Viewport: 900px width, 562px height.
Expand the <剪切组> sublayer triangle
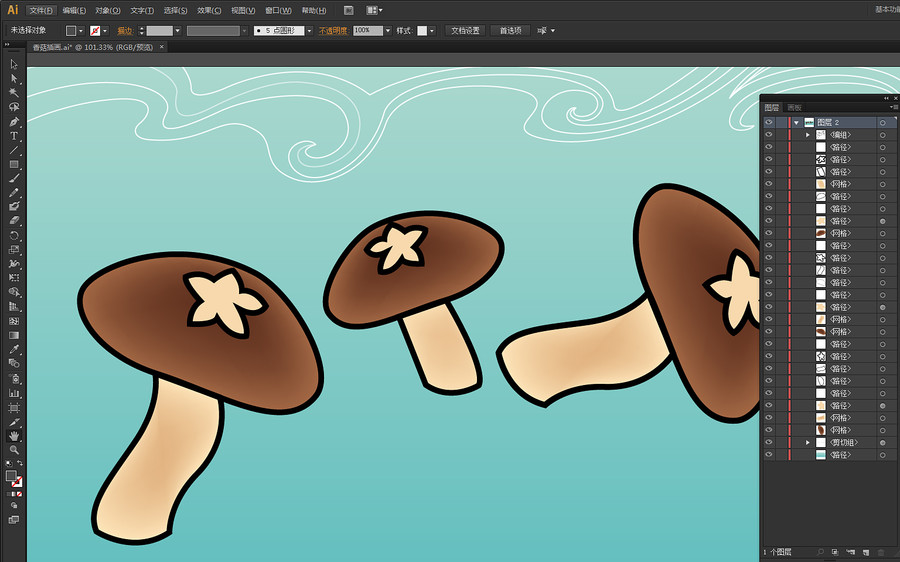tap(808, 443)
